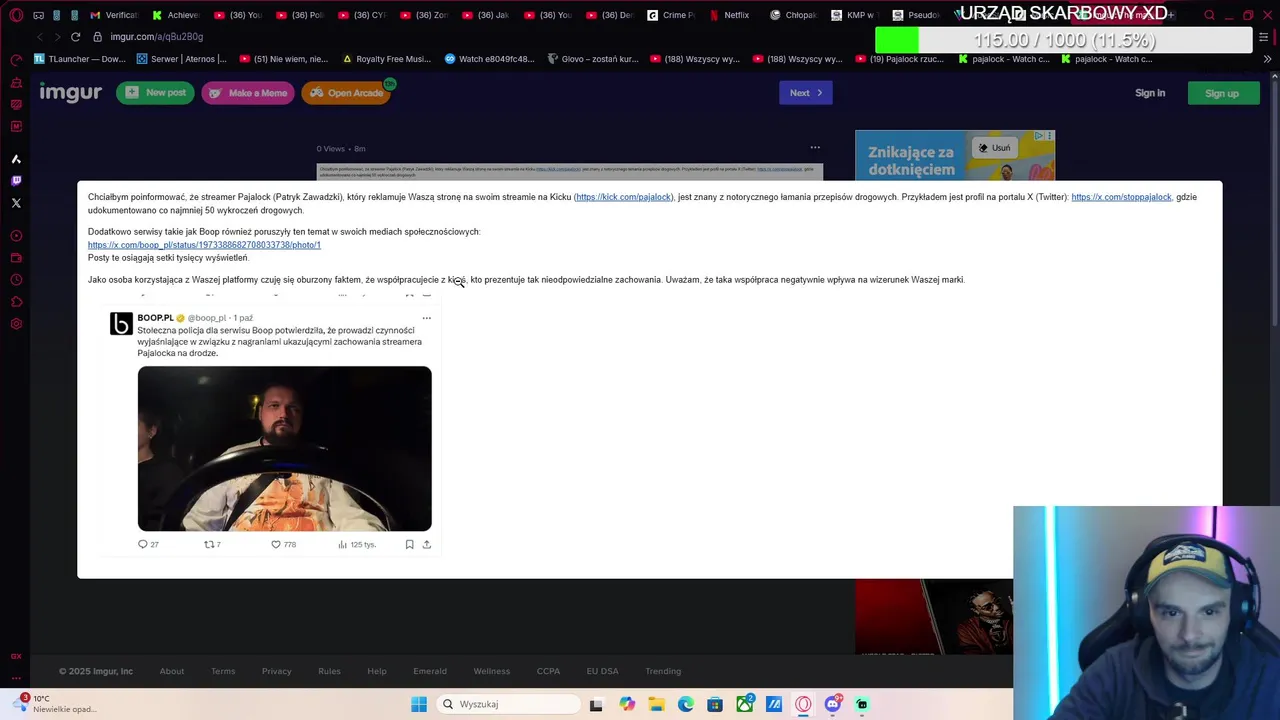Image resolution: width=1280 pixels, height=720 pixels.
Task: Click BOOP.PL profile avatar
Action: [121, 323]
